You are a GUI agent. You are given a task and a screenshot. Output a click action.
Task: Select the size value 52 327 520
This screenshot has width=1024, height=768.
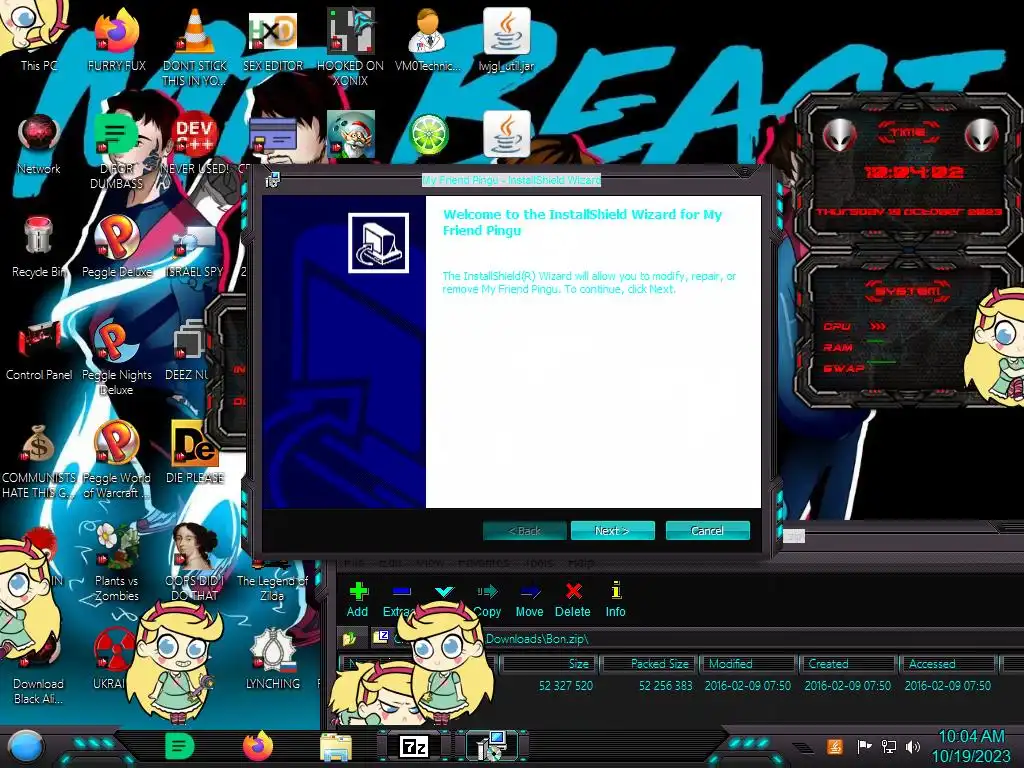click(x=566, y=686)
